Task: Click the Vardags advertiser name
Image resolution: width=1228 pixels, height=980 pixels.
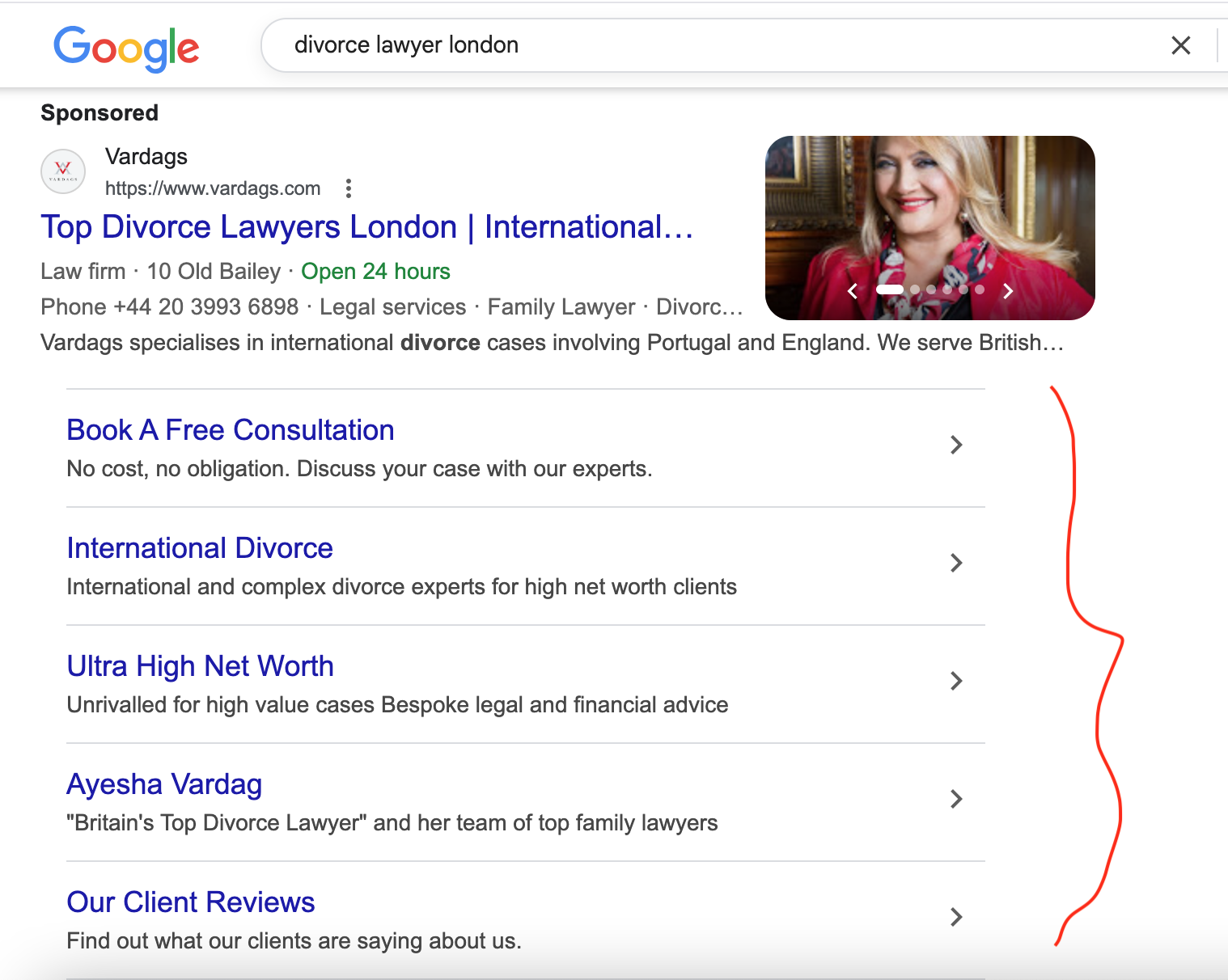Action: [x=146, y=156]
